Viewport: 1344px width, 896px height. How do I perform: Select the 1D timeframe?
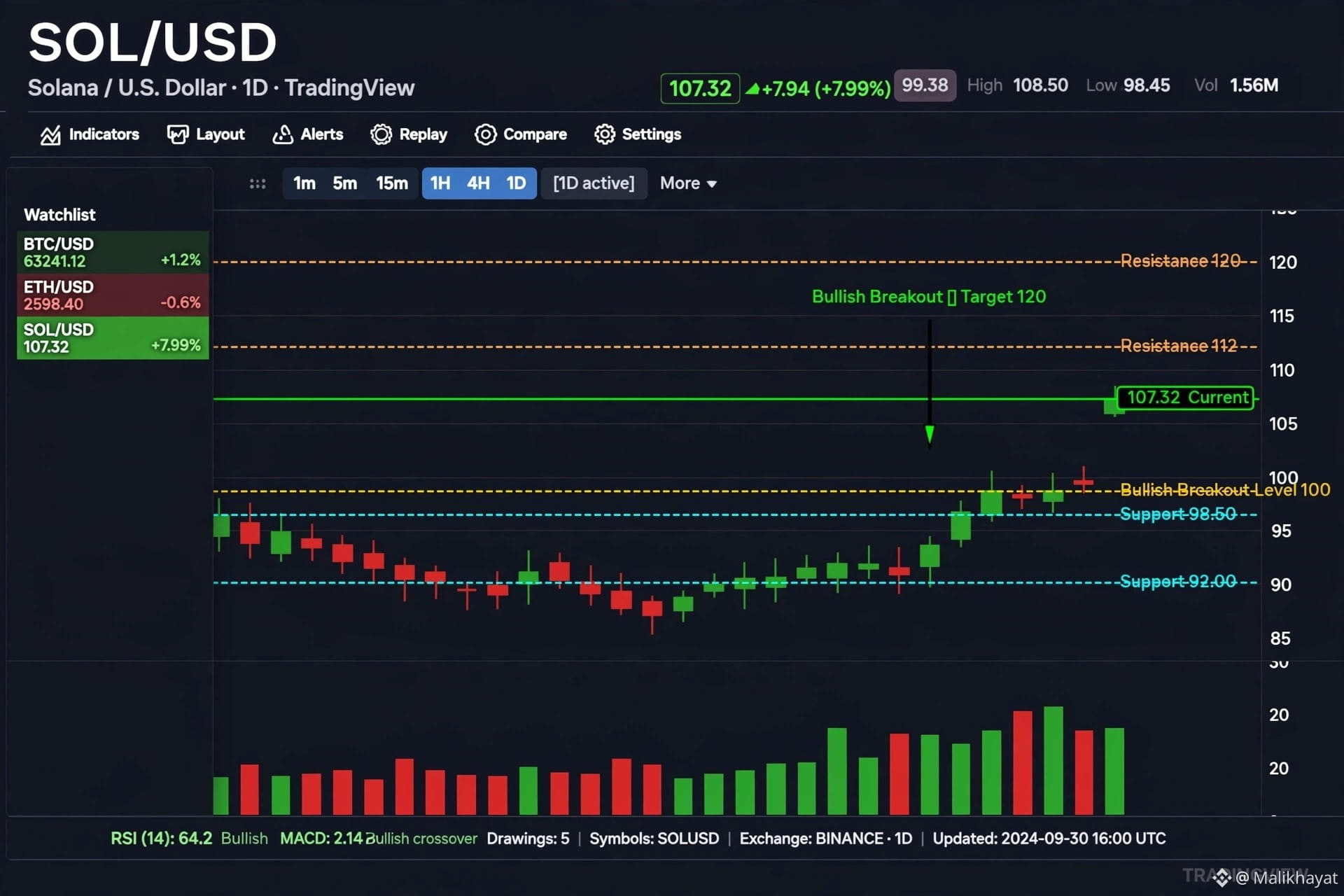(x=516, y=183)
